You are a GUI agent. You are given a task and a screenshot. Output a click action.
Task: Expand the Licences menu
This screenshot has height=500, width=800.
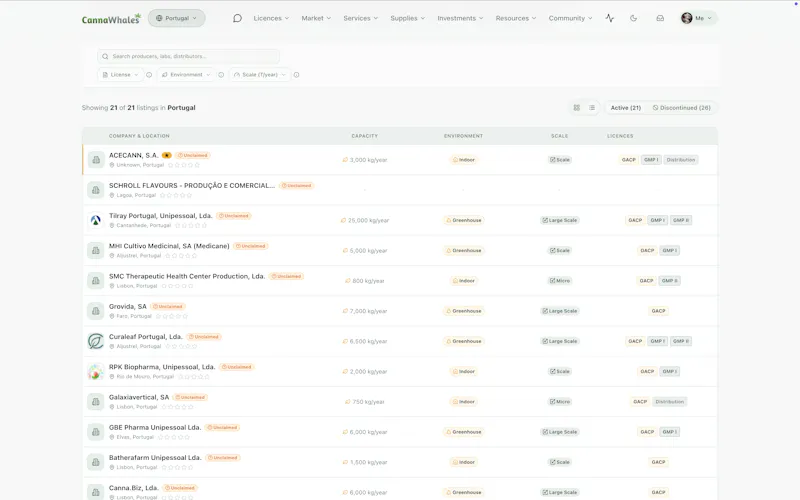click(271, 18)
